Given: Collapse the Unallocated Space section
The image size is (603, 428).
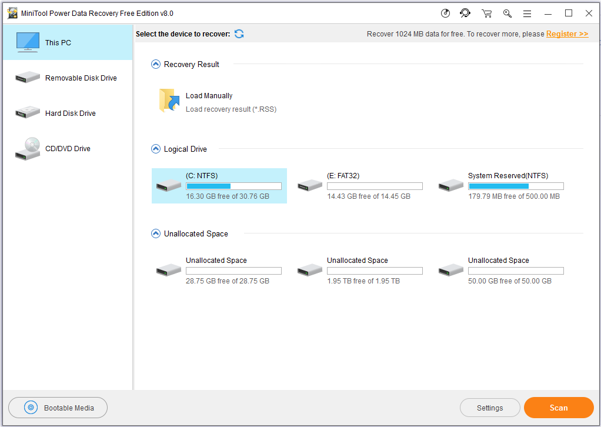Looking at the screenshot, I should pos(156,233).
